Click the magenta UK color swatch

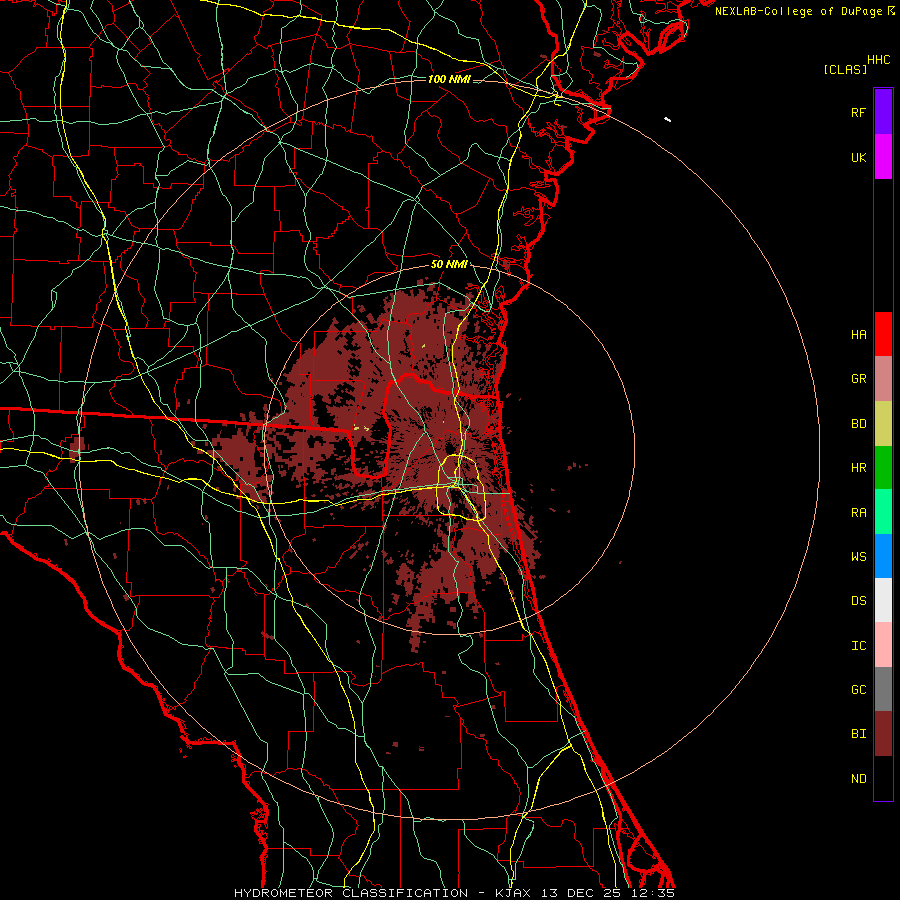pos(883,157)
